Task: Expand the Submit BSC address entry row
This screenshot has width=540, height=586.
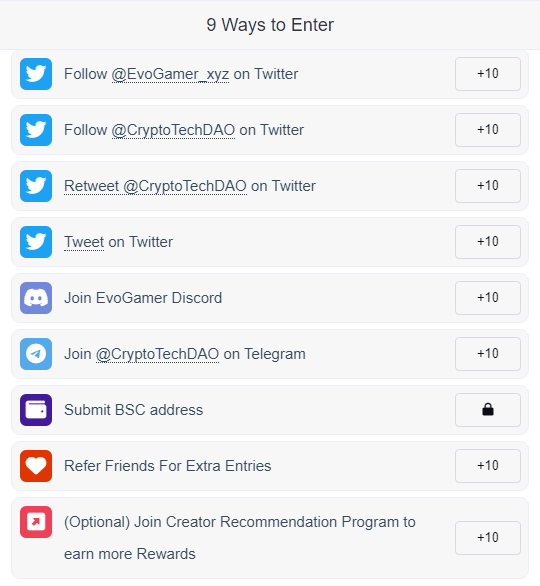Action: (x=270, y=410)
